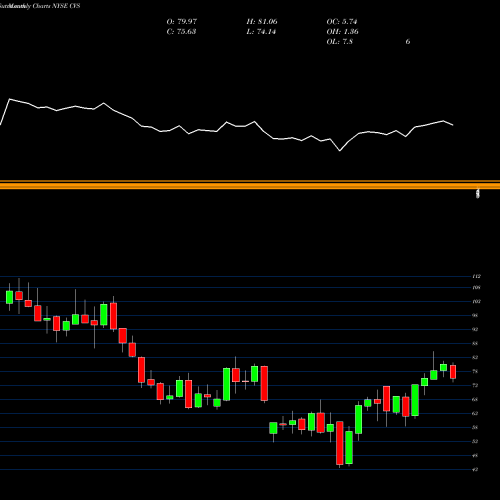The height and width of the screenshot is (500, 500).
Task: Select the low value "L: 74.14"
Action: coord(261,32)
